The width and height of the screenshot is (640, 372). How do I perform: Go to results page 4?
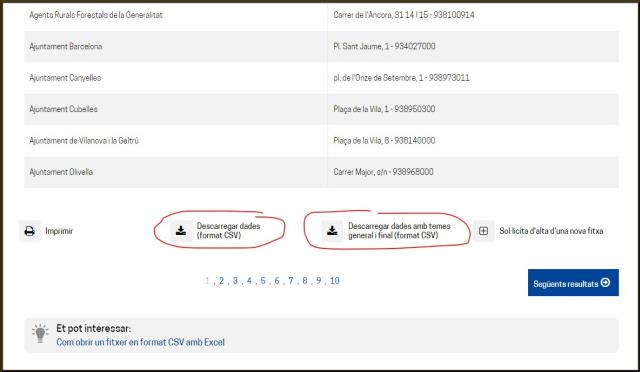[249, 281]
